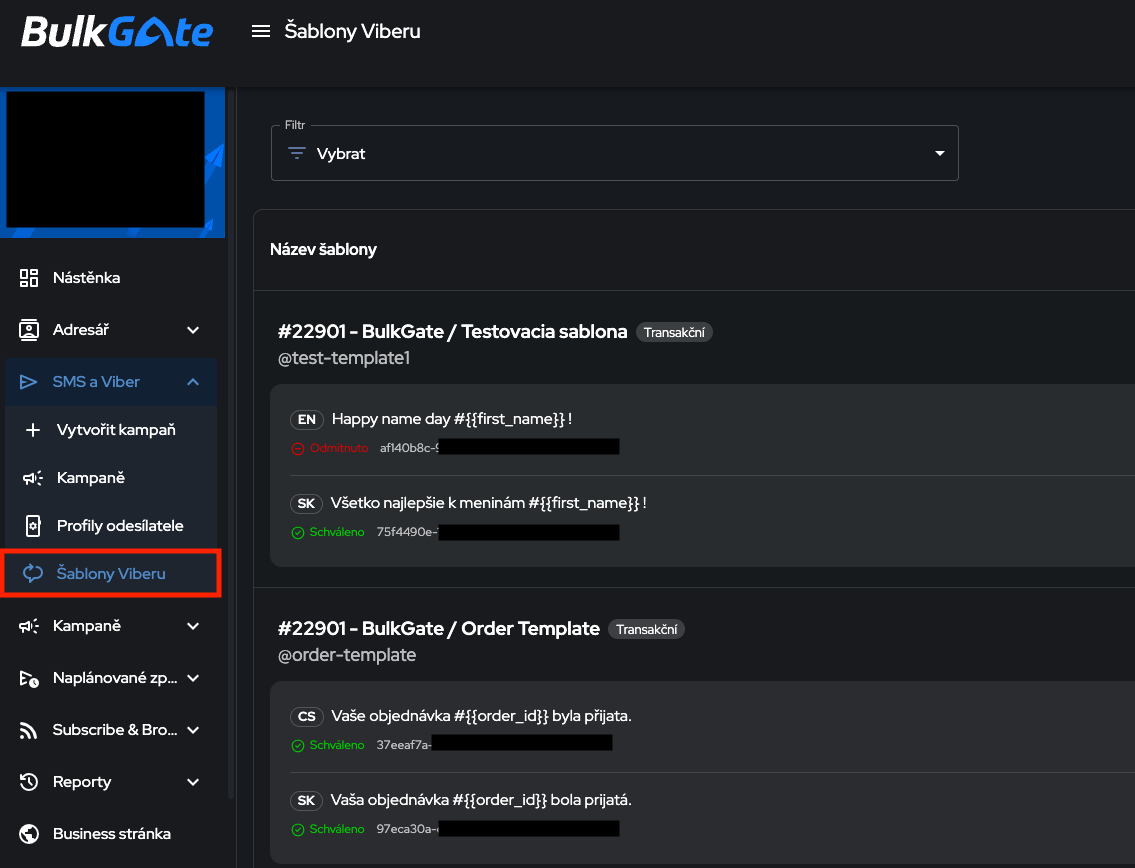The width and height of the screenshot is (1135, 868).
Task: Click Transakční badge of Order Template
Action: click(646, 629)
